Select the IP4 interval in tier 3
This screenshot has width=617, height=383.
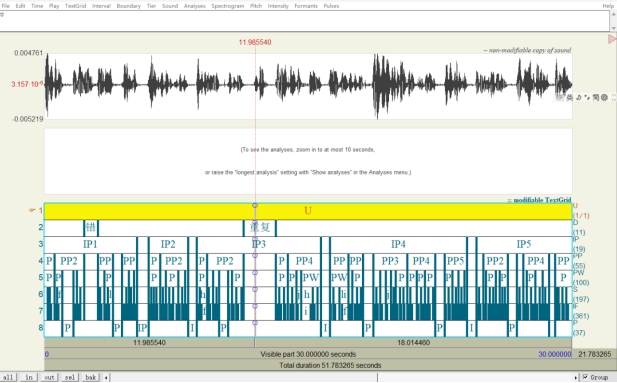(398, 244)
